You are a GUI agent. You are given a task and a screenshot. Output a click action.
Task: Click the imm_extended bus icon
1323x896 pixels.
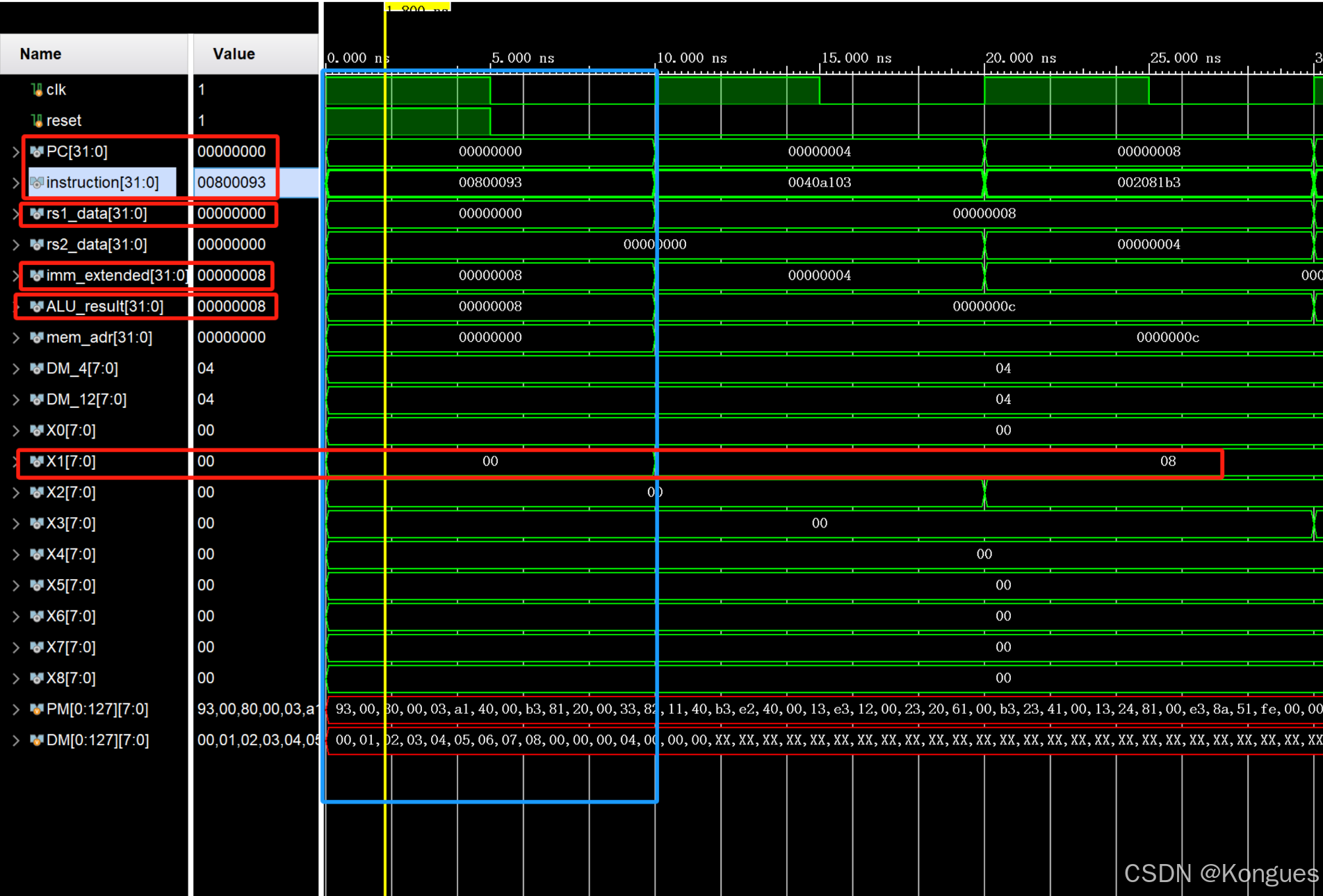coord(37,275)
